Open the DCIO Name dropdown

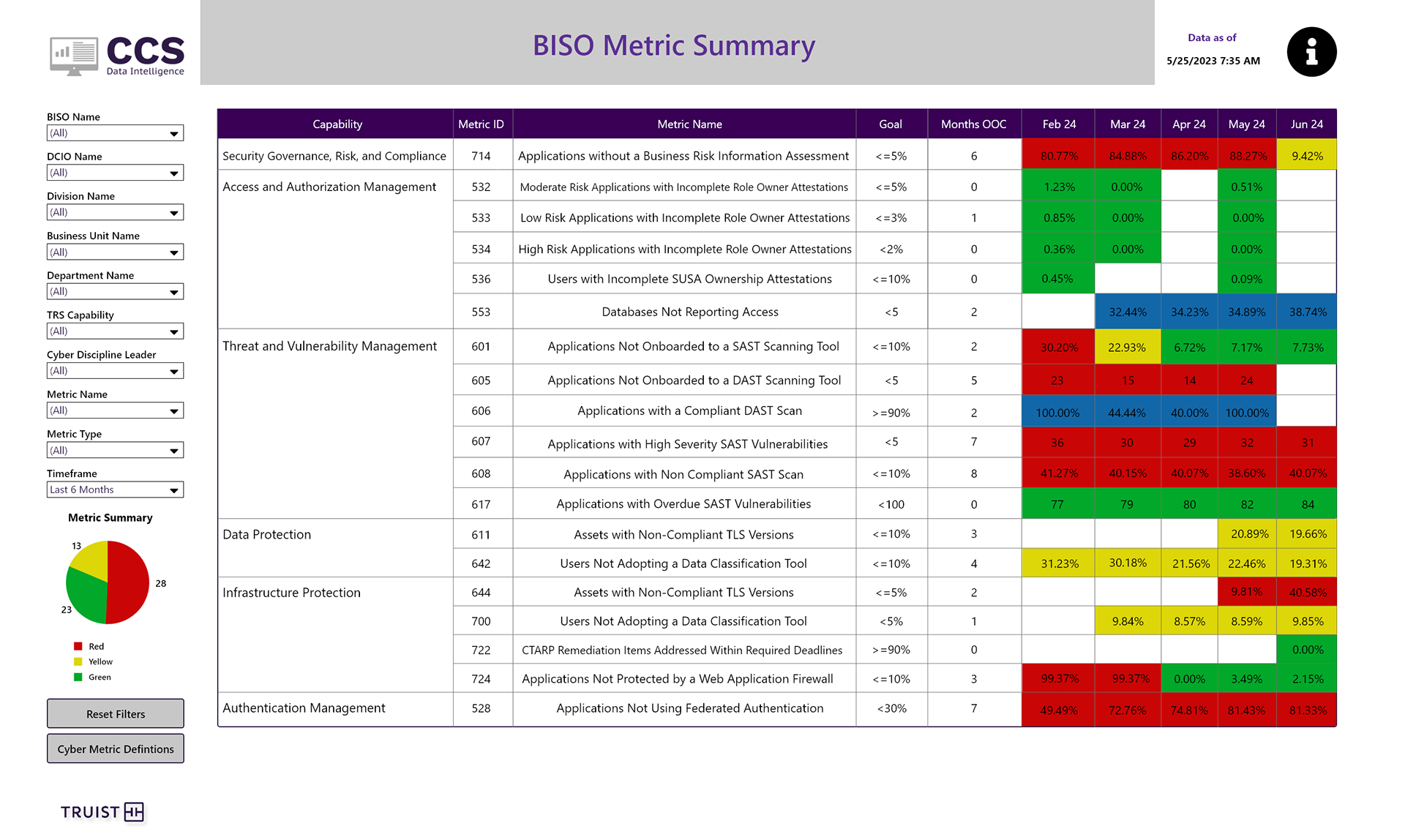tap(115, 173)
